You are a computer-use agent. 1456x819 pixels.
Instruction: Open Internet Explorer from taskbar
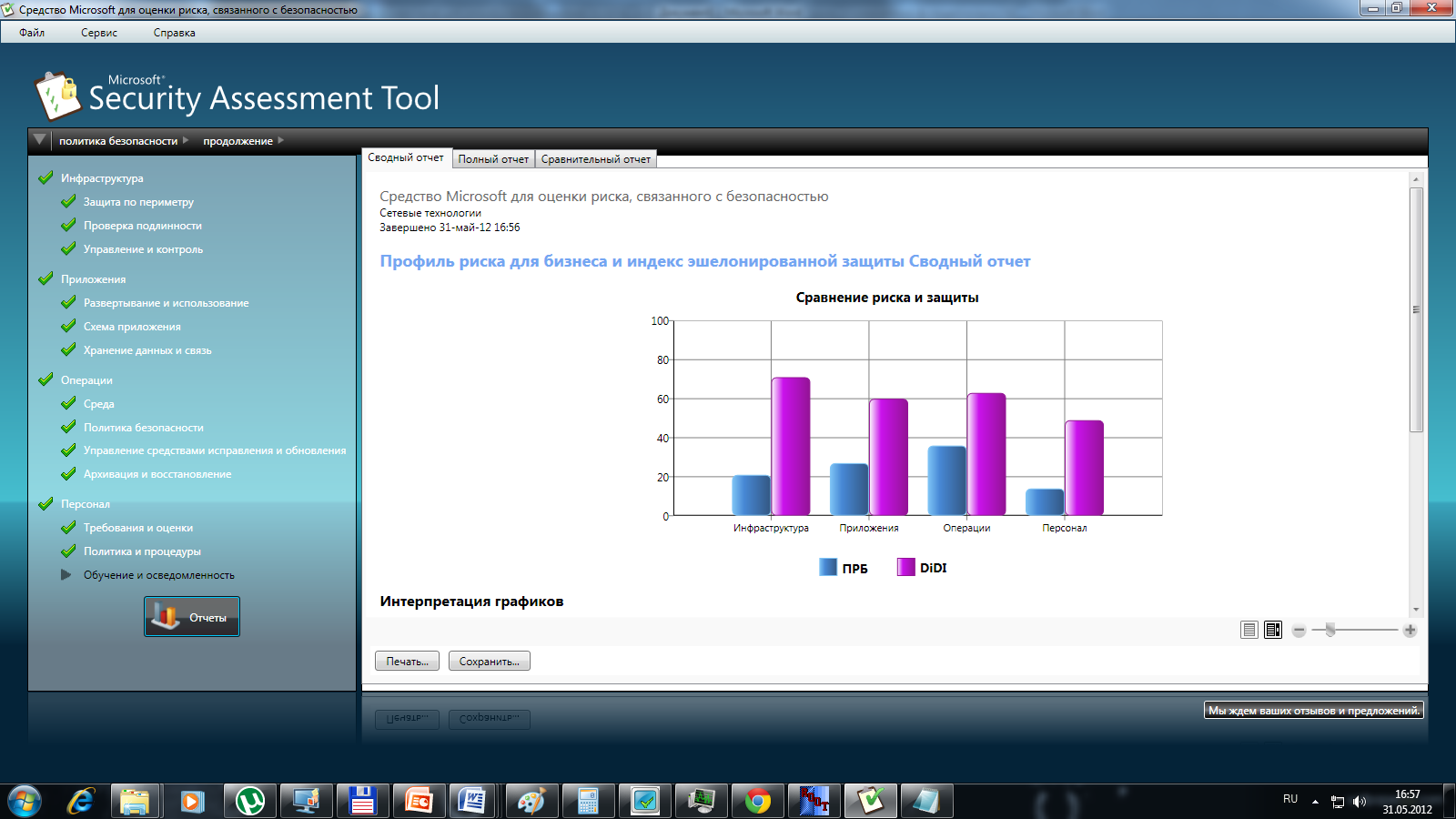click(81, 801)
